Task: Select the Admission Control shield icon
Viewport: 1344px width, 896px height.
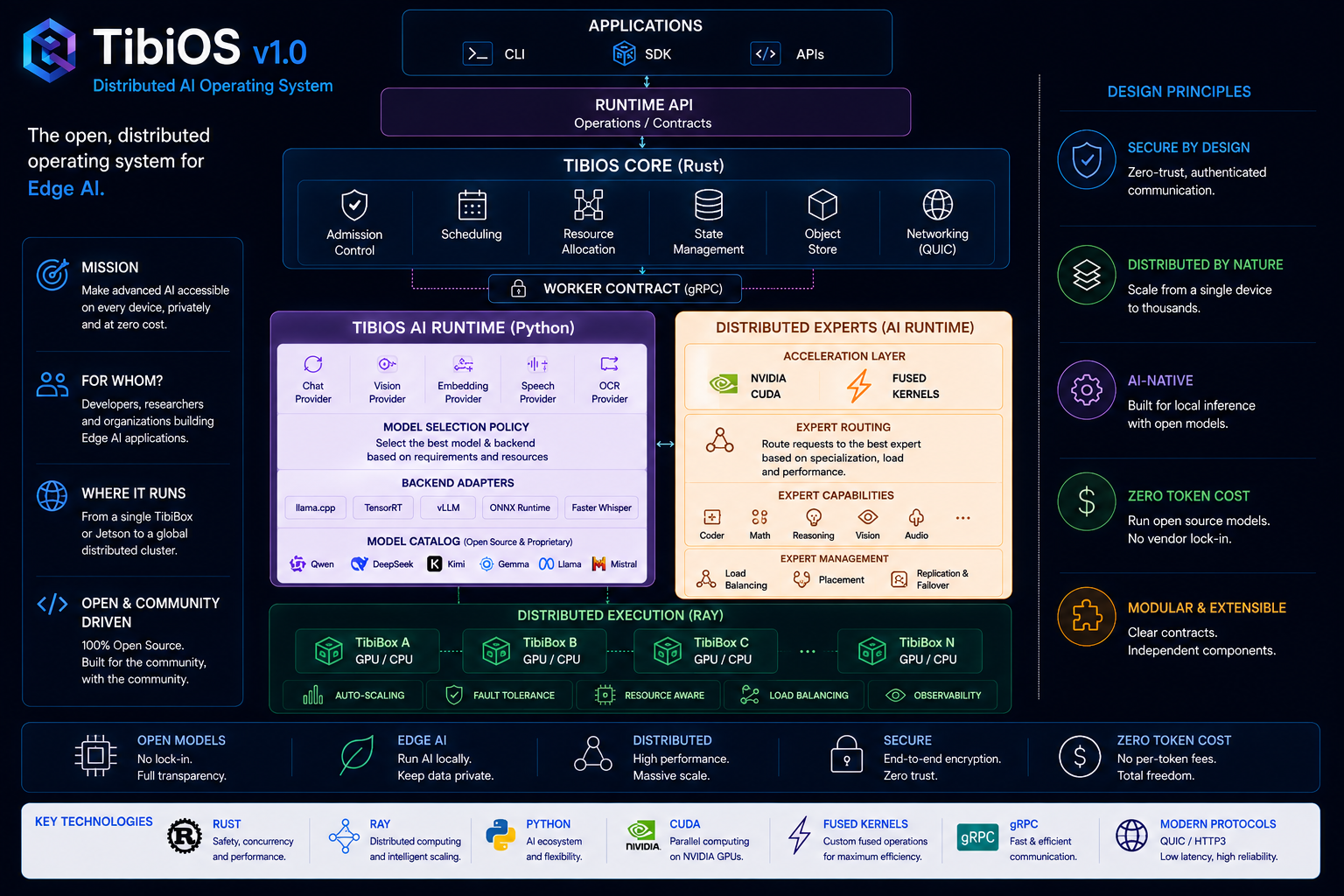Action: click(x=354, y=206)
